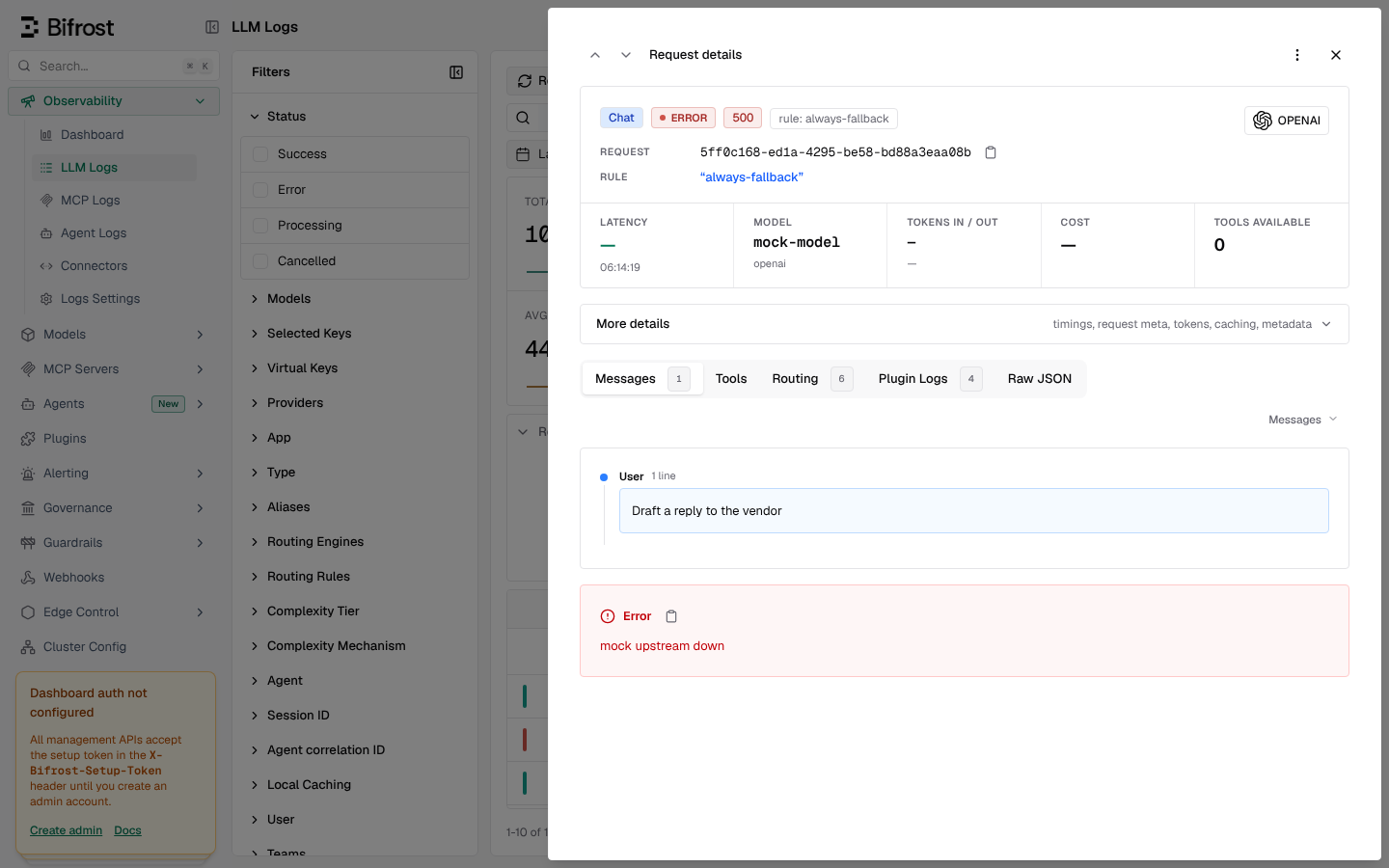Screen dimensions: 1389x868
Task: Click the Create admin link
Action: coord(66,830)
